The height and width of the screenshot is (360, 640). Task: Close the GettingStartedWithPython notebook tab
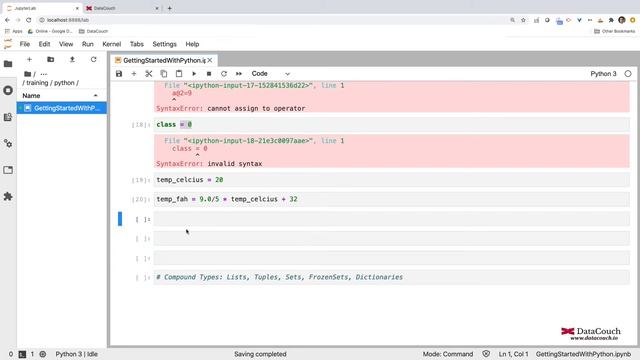coord(210,60)
